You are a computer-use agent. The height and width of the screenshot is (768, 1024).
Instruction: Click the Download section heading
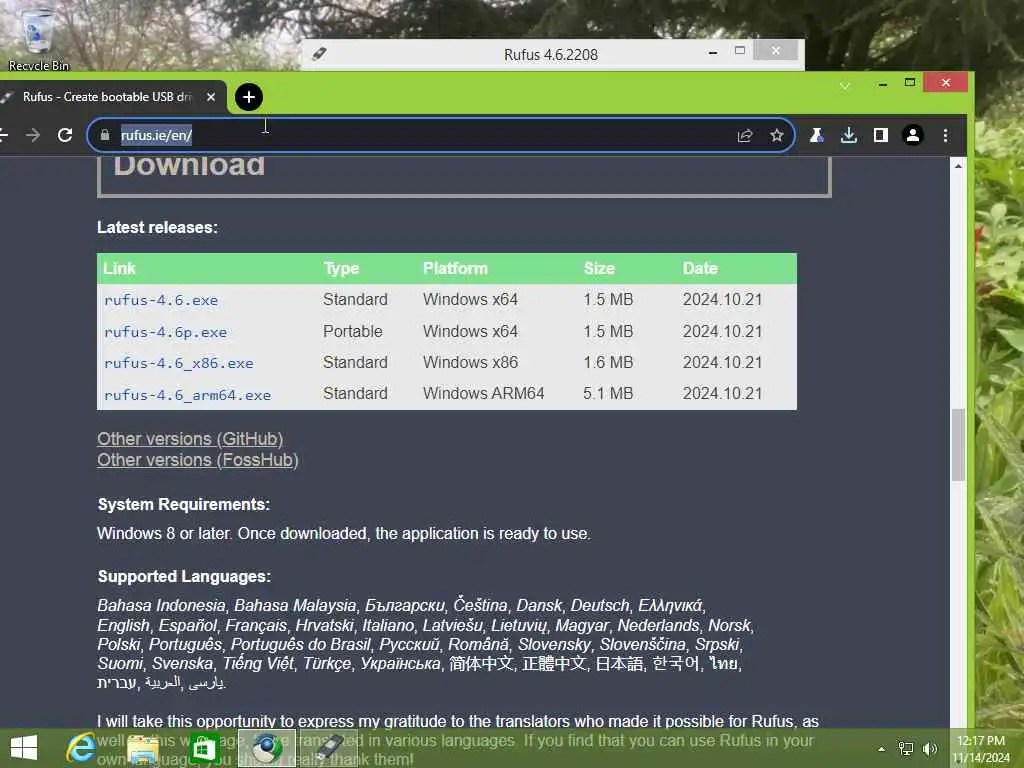[x=189, y=166]
